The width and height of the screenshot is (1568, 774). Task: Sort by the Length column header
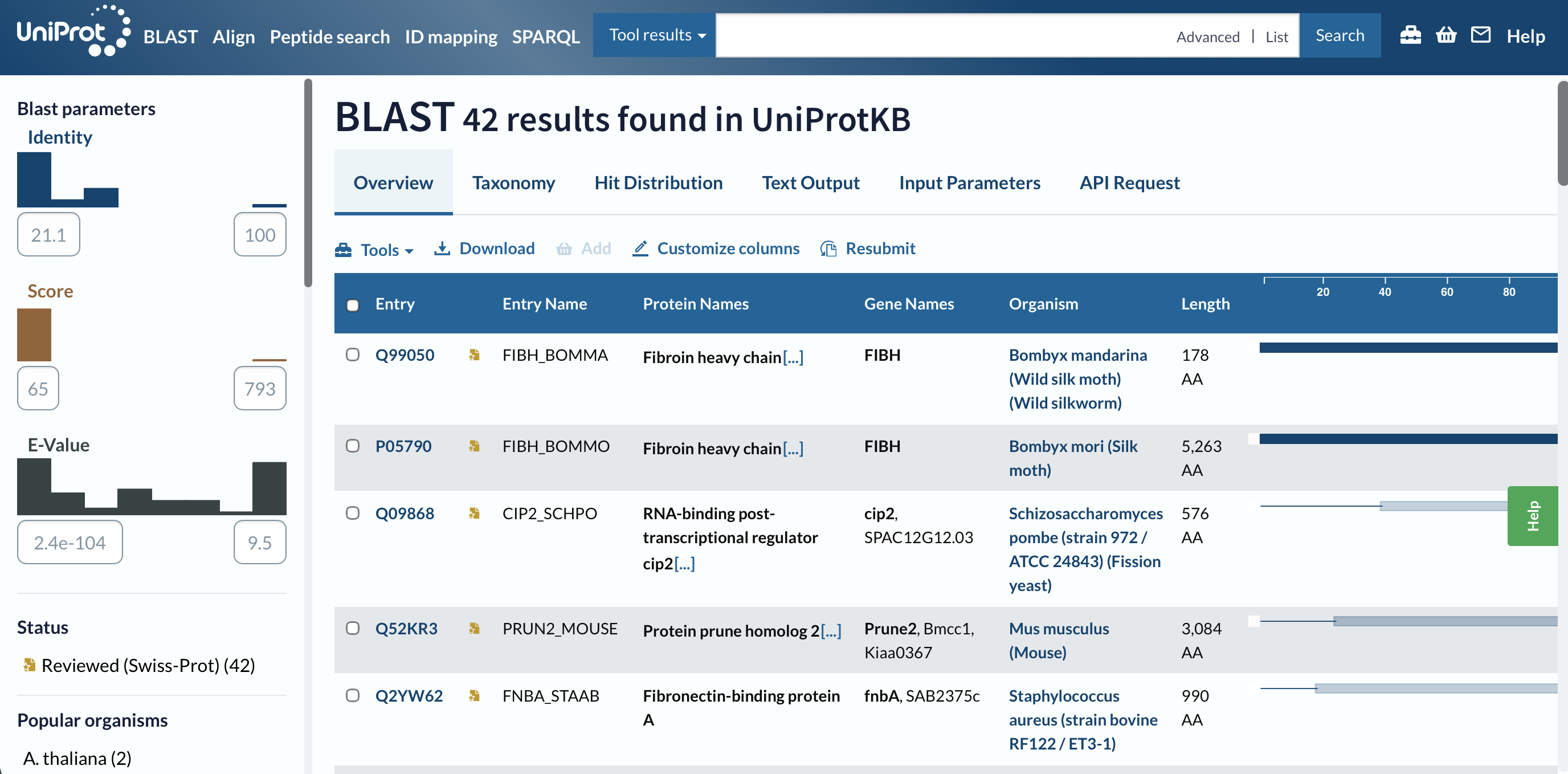(1205, 304)
